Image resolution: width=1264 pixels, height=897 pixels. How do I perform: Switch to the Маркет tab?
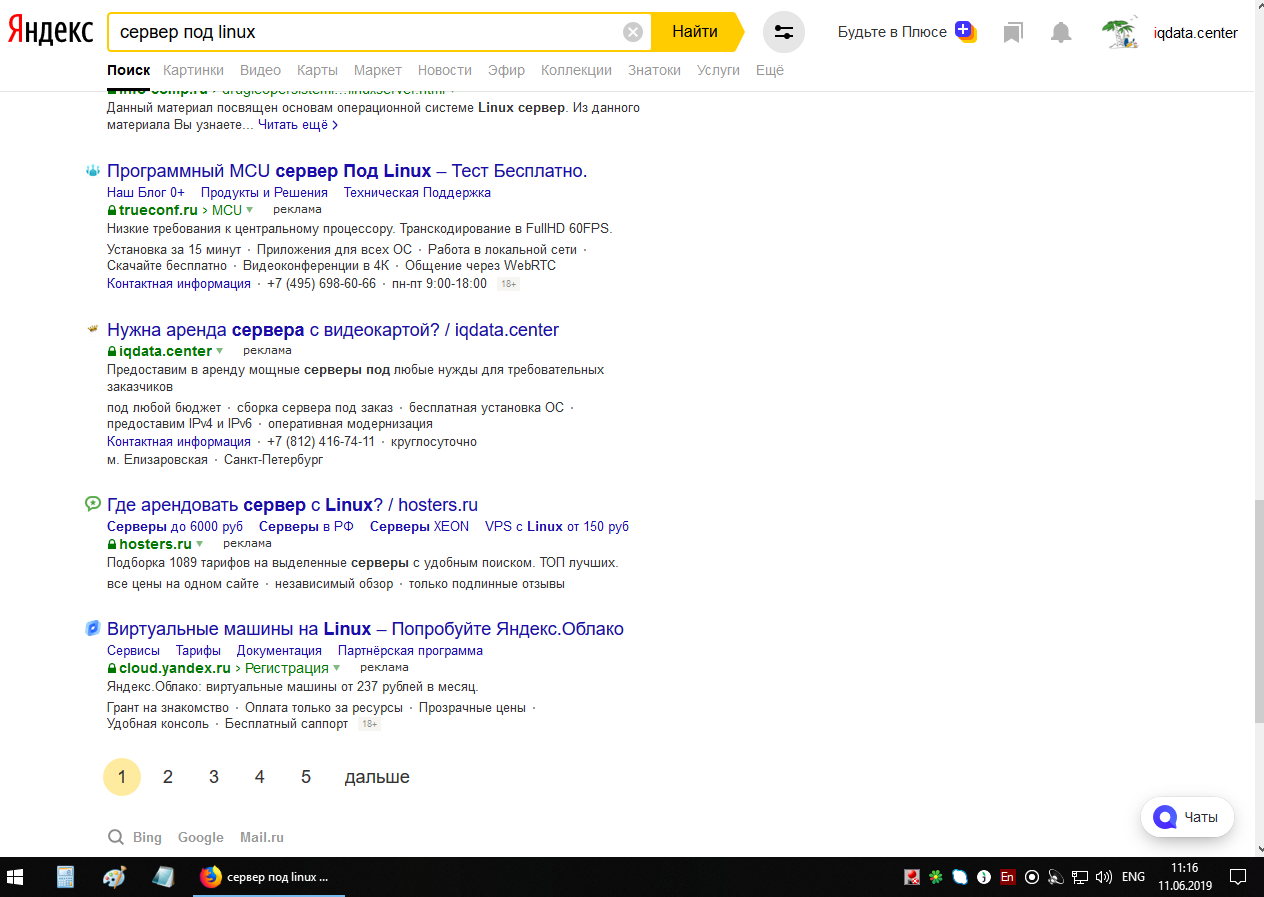(x=378, y=70)
